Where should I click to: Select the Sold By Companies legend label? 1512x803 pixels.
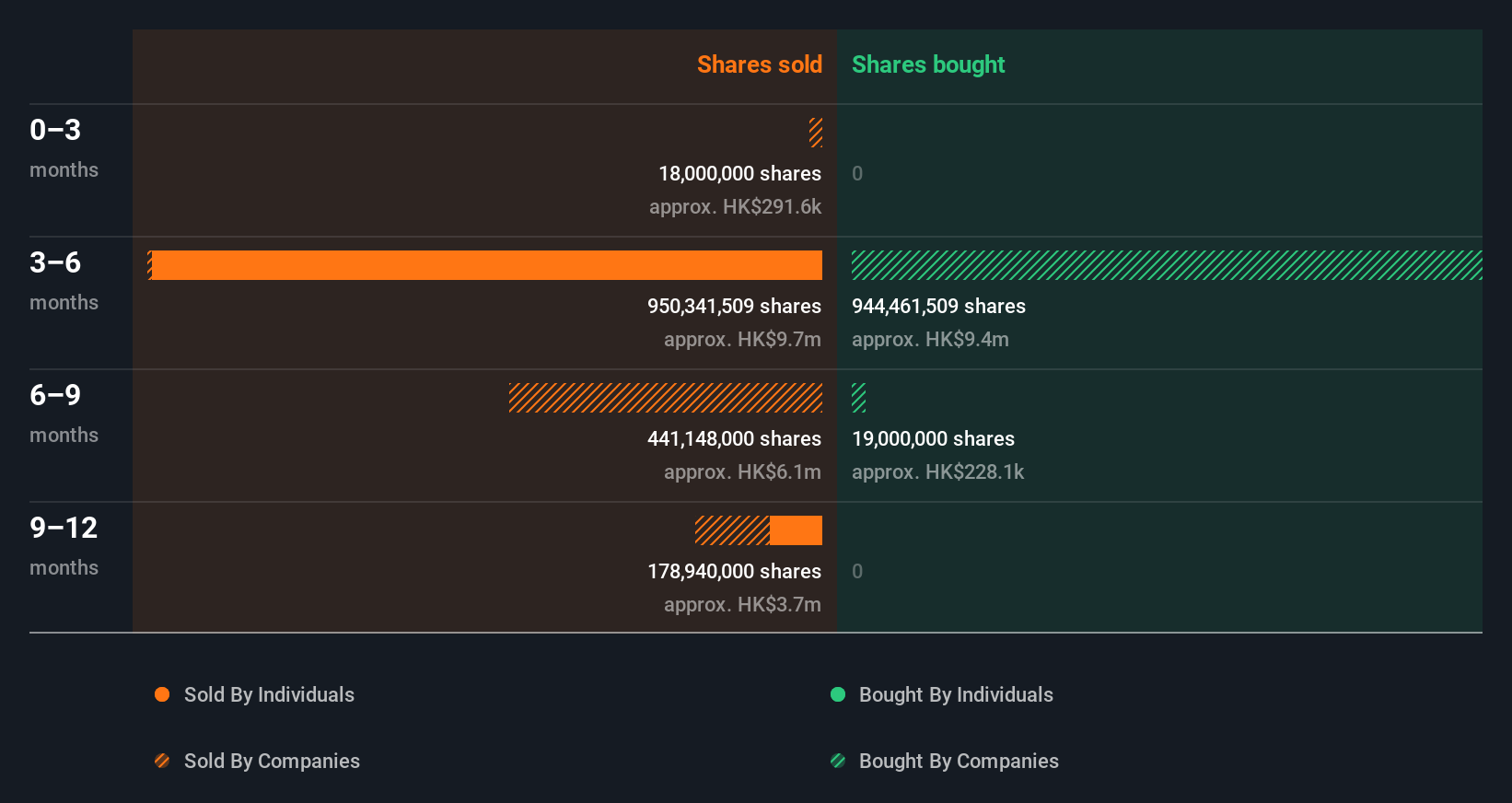[272, 761]
